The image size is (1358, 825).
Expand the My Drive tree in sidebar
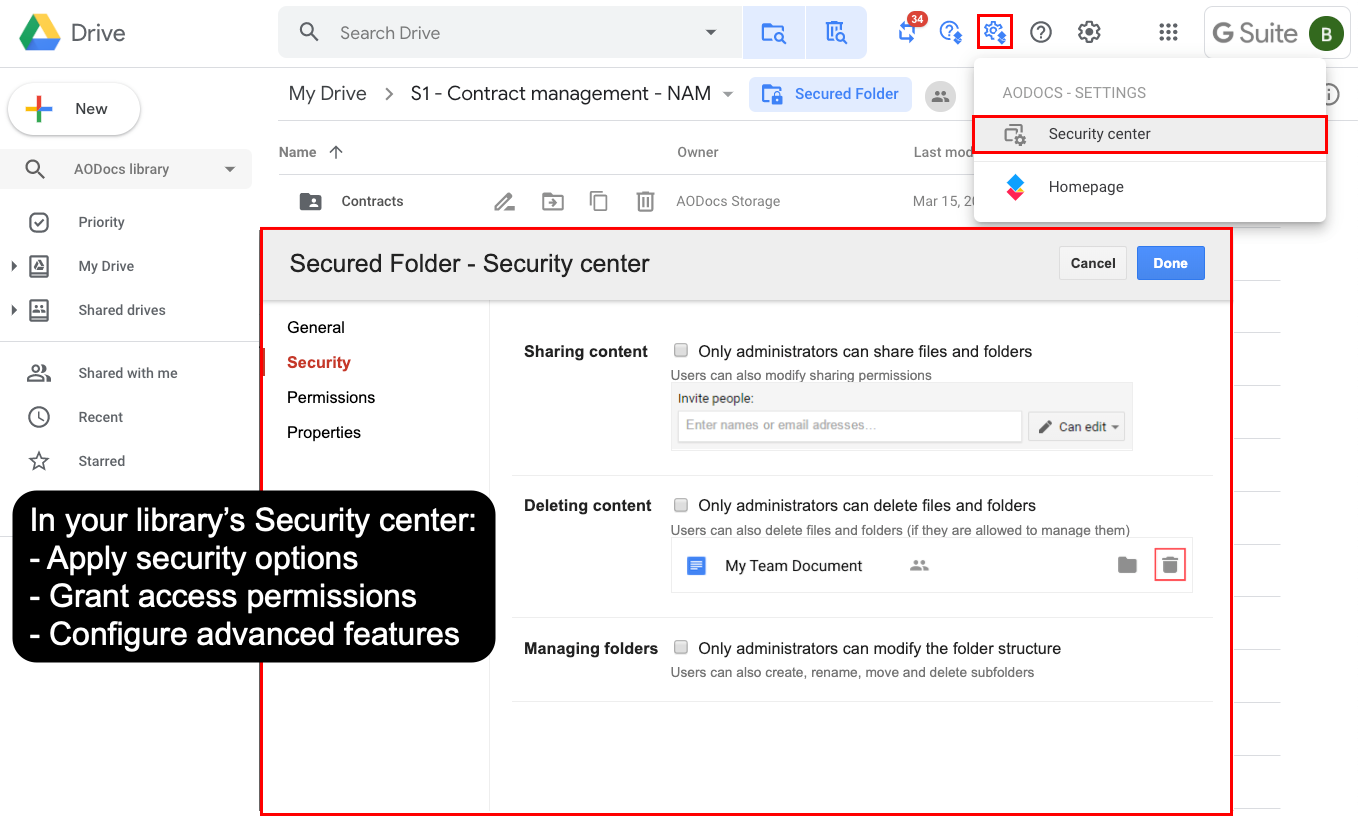tap(14, 266)
